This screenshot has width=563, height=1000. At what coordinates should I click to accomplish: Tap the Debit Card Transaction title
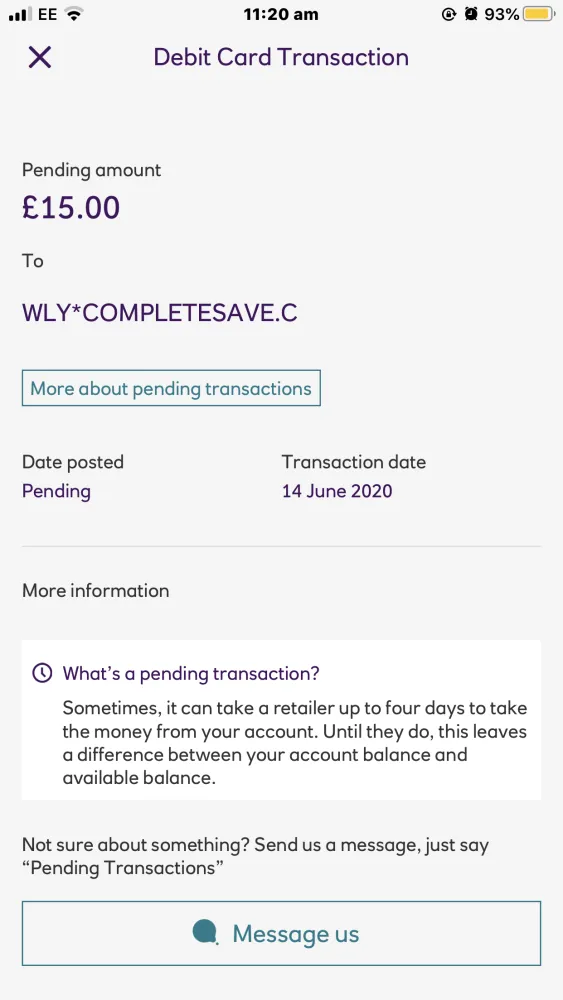[281, 57]
